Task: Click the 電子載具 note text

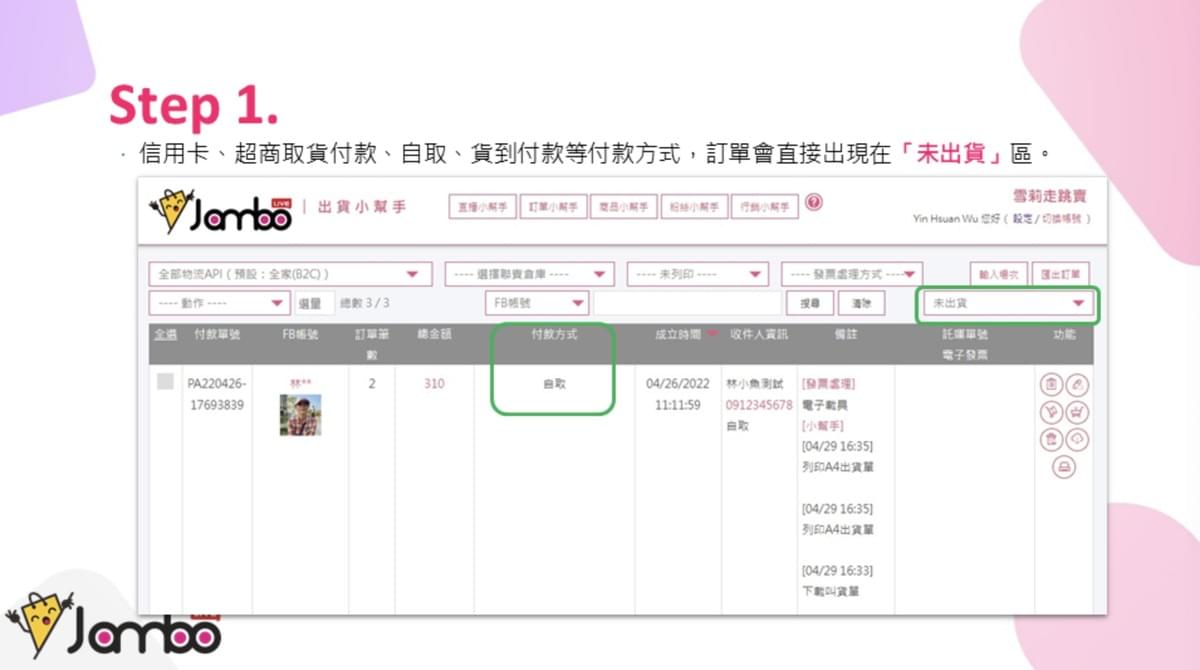Action: [x=824, y=405]
